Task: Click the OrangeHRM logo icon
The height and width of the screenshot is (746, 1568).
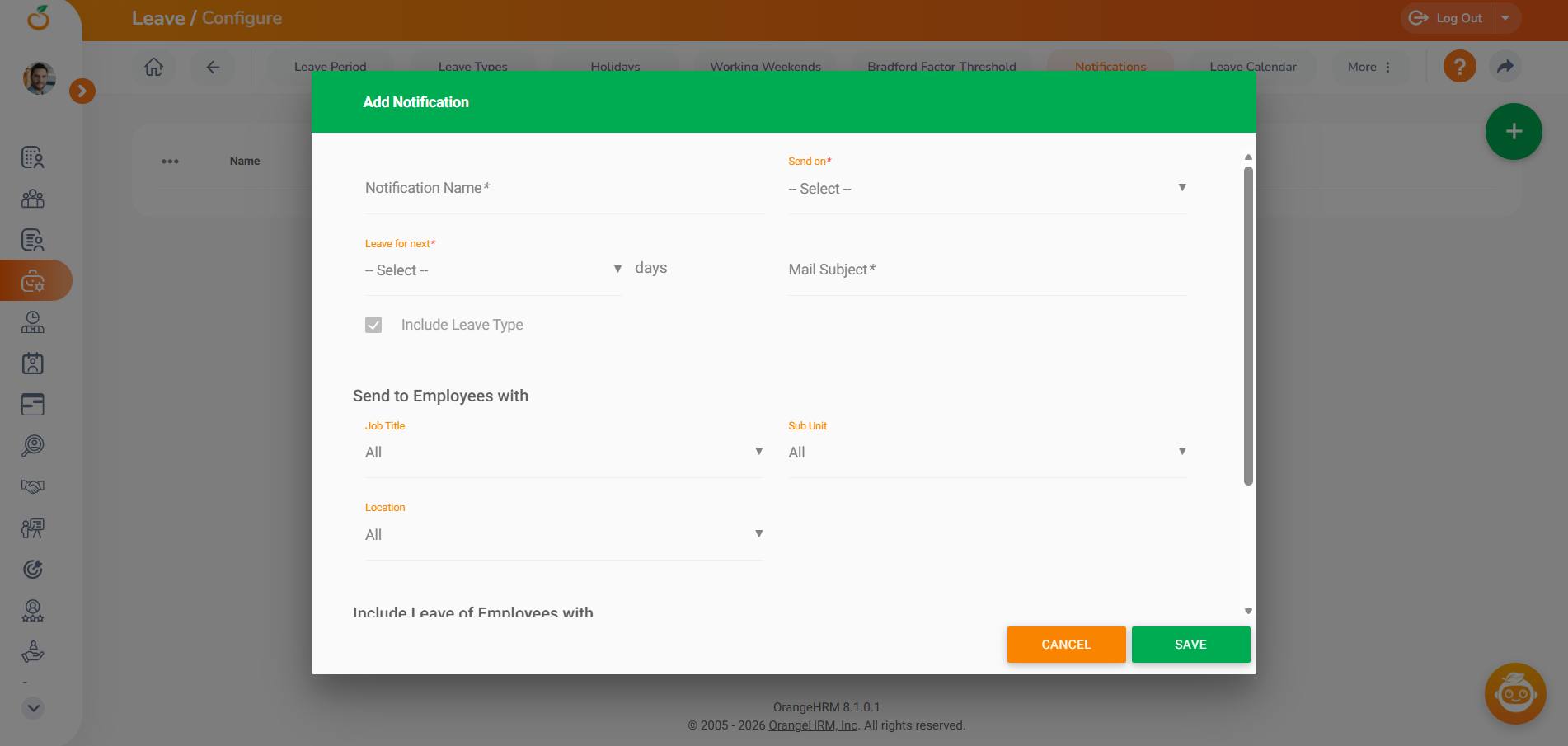Action: coord(38,17)
